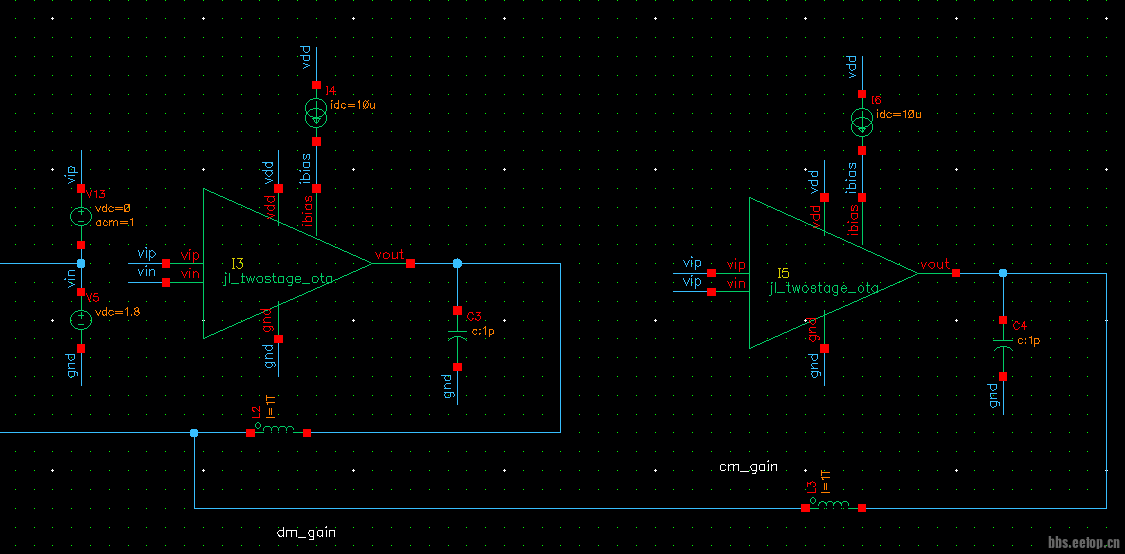Viewport: 1125px width, 554px height.
Task: Click vdd wire label above I6
Action: 852,68
